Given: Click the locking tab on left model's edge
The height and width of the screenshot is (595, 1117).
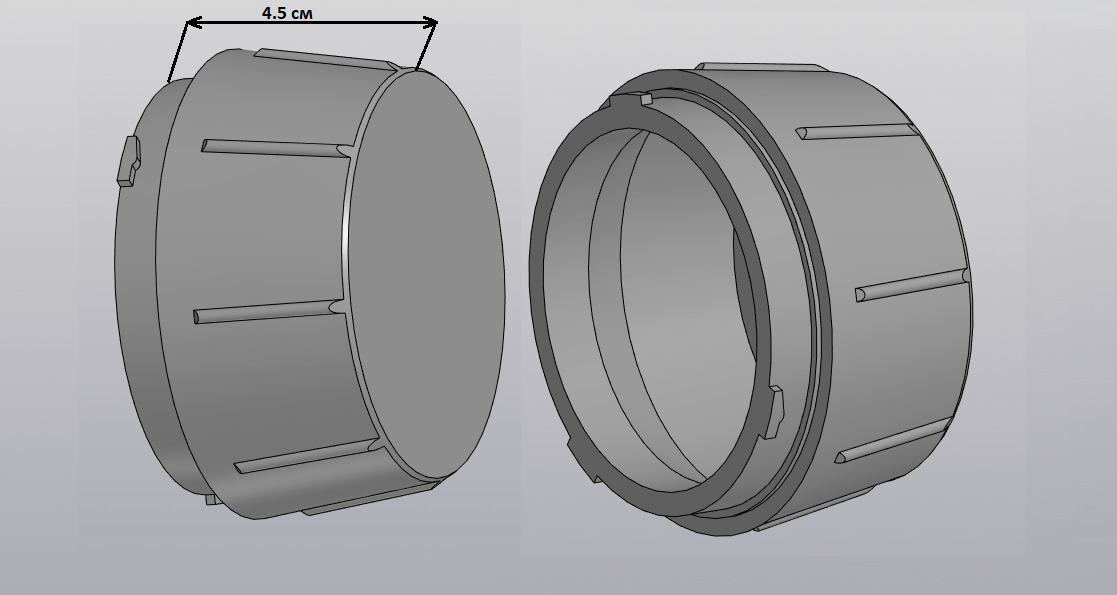Looking at the screenshot, I should [128, 160].
